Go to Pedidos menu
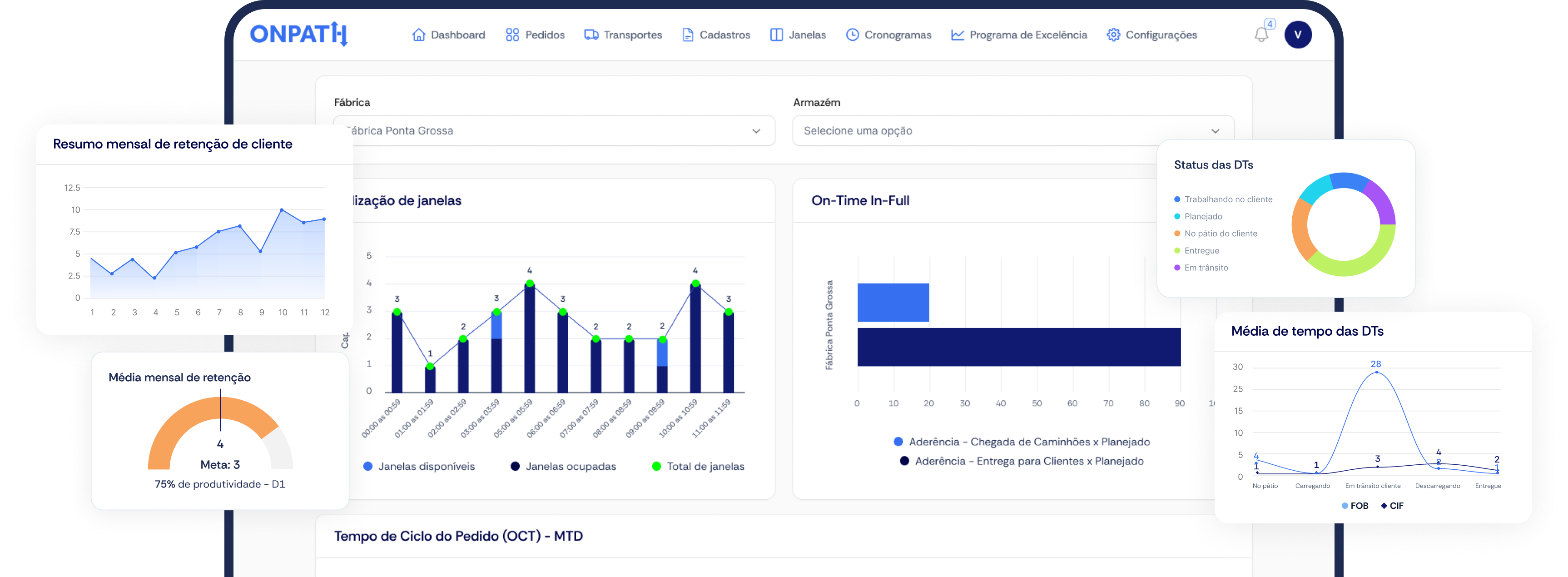The image size is (1568, 577). 545,35
